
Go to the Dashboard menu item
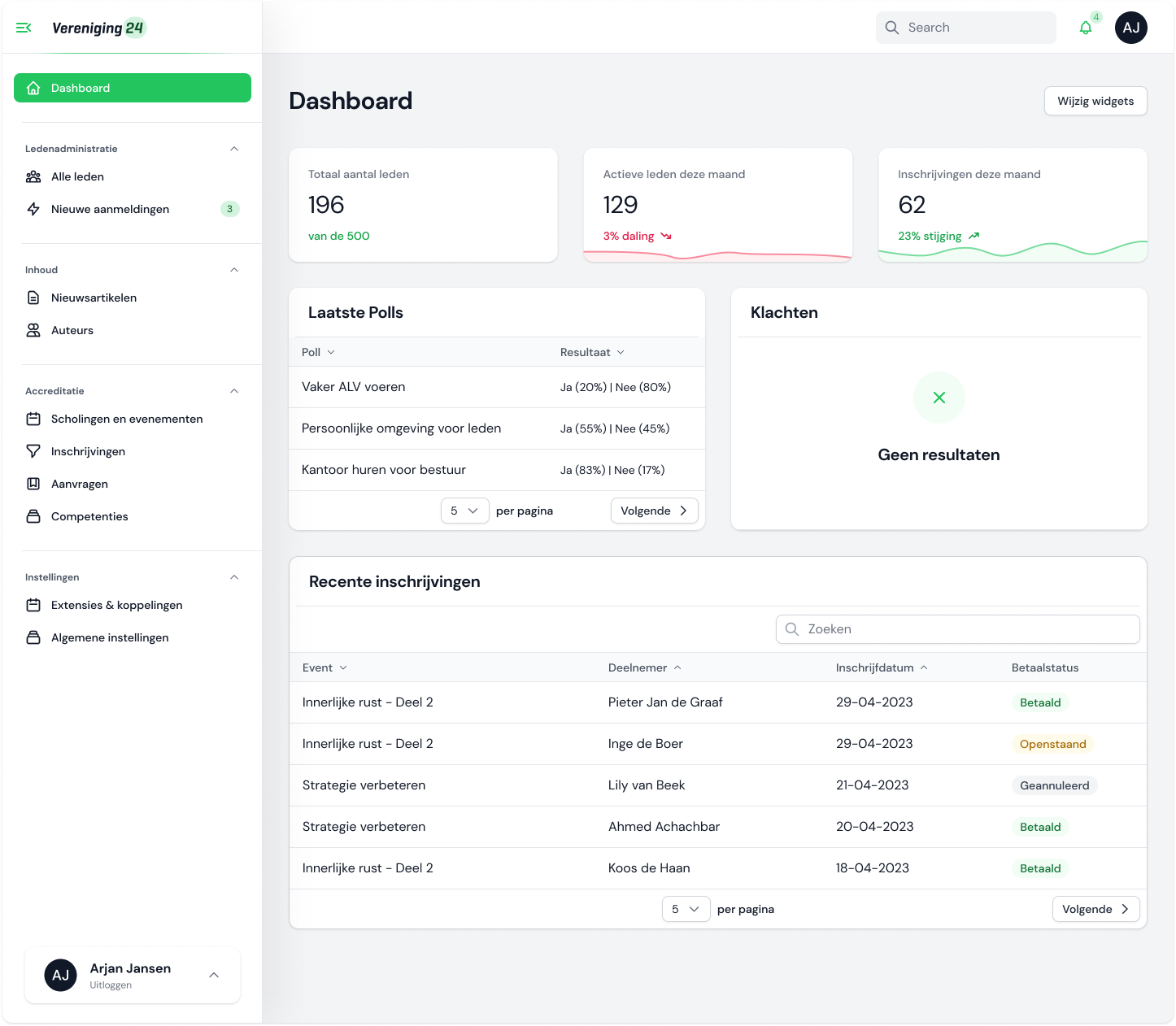[133, 88]
